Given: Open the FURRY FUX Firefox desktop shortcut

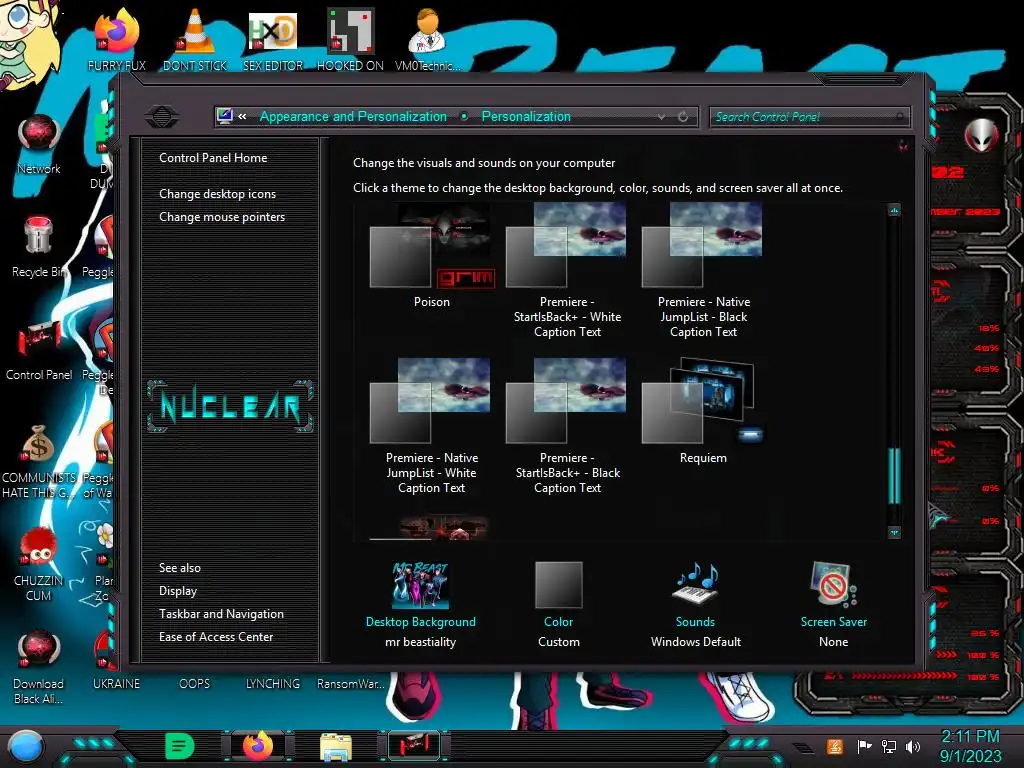Looking at the screenshot, I should (x=116, y=40).
